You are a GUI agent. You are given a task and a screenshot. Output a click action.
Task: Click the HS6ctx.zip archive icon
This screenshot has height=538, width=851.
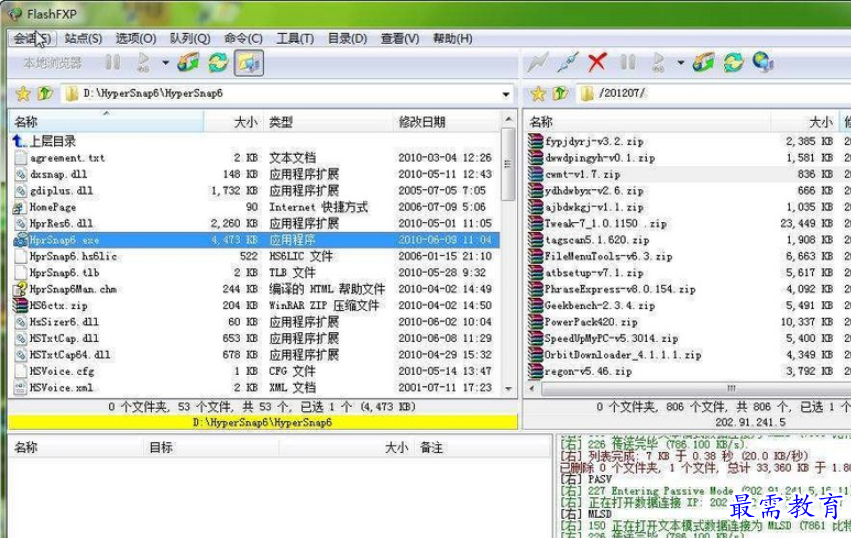(21, 306)
